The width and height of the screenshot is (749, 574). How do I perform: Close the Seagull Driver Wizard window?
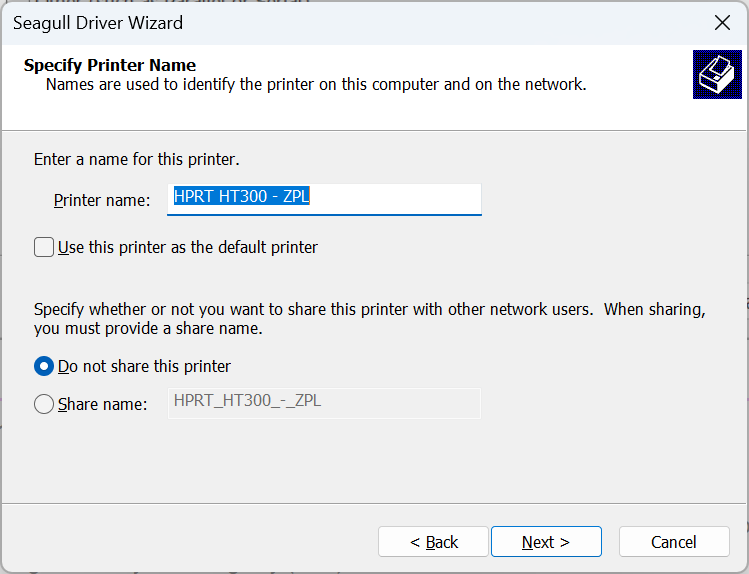[721, 23]
